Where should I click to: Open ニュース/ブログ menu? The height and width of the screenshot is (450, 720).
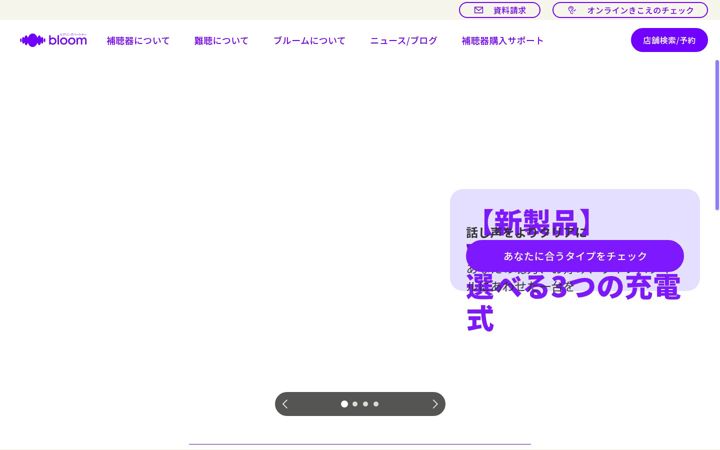[x=404, y=40]
